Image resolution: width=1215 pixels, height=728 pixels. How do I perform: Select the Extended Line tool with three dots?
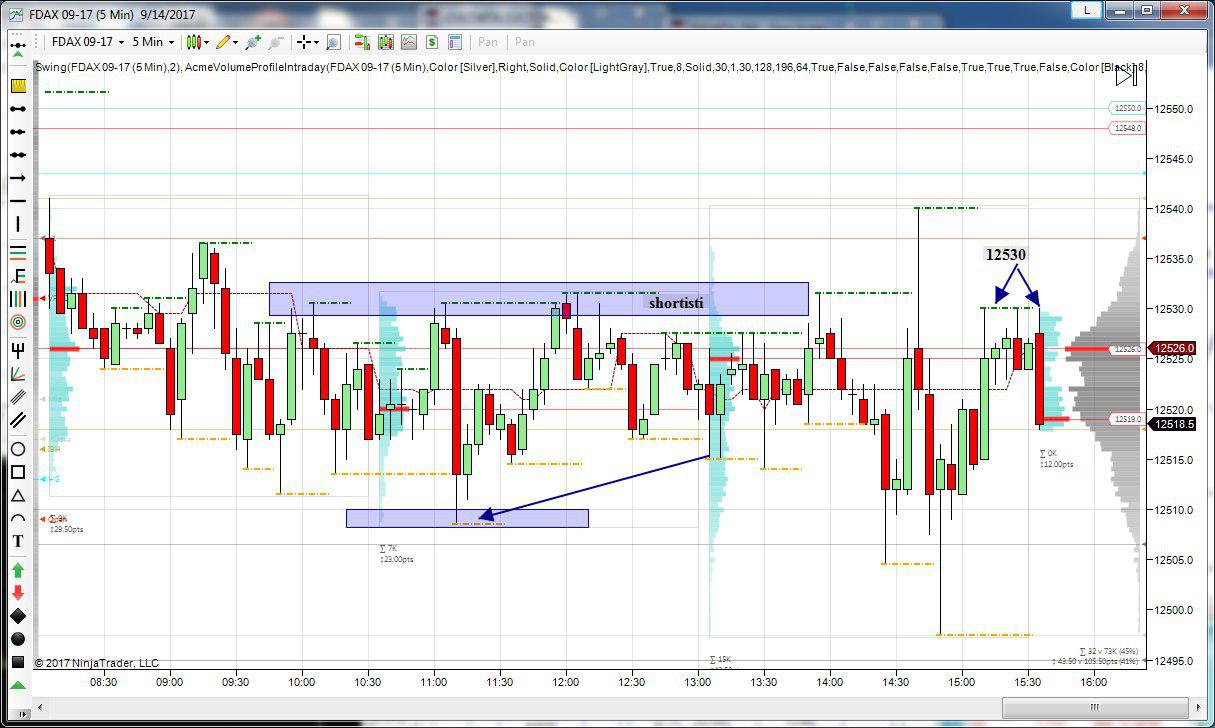tap(17, 155)
